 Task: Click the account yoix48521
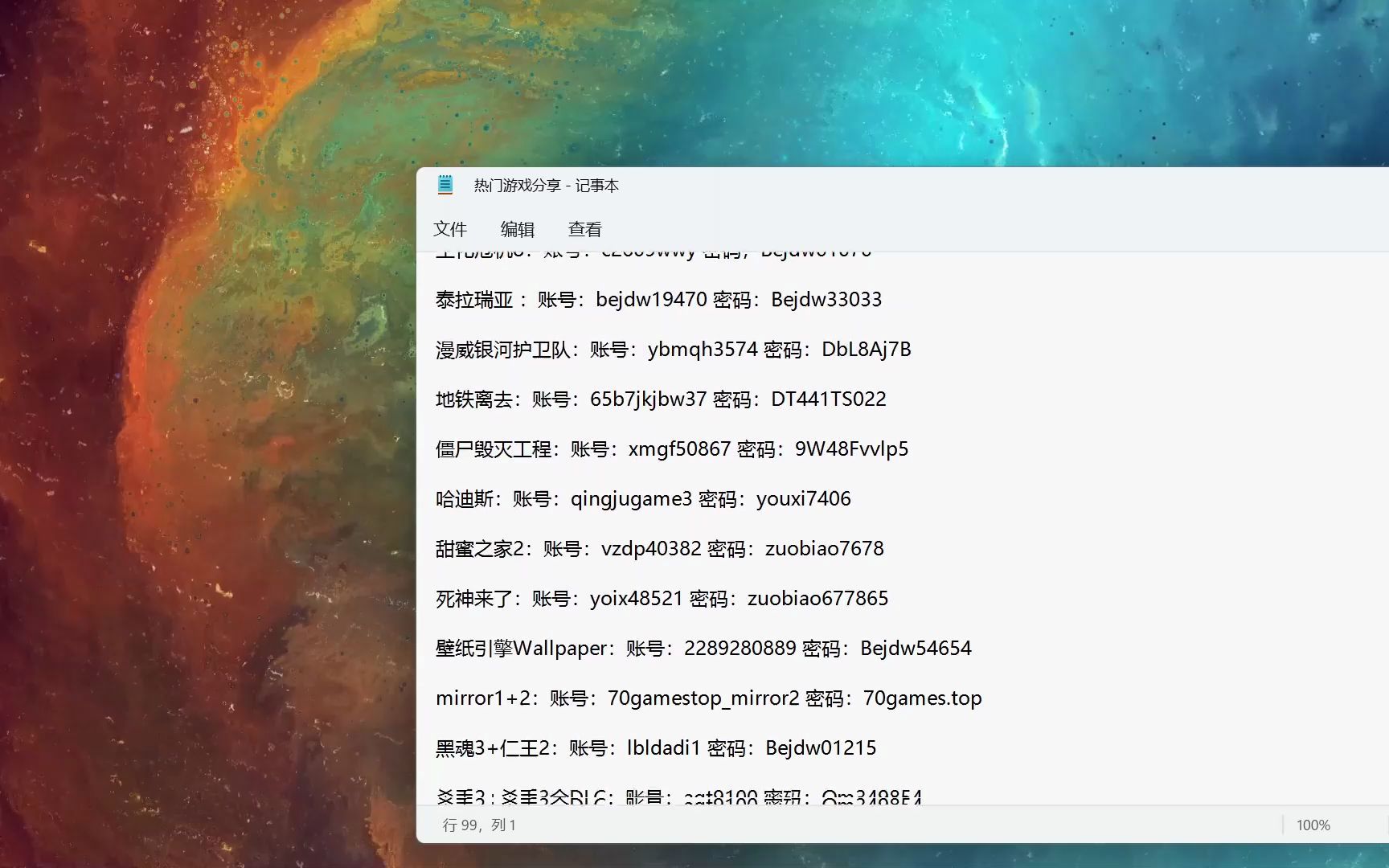pyautogui.click(x=636, y=599)
